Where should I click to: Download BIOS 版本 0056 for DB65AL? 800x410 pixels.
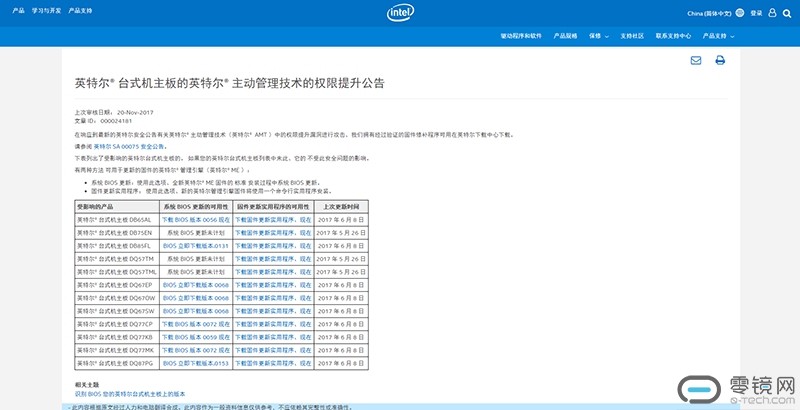coord(196,220)
